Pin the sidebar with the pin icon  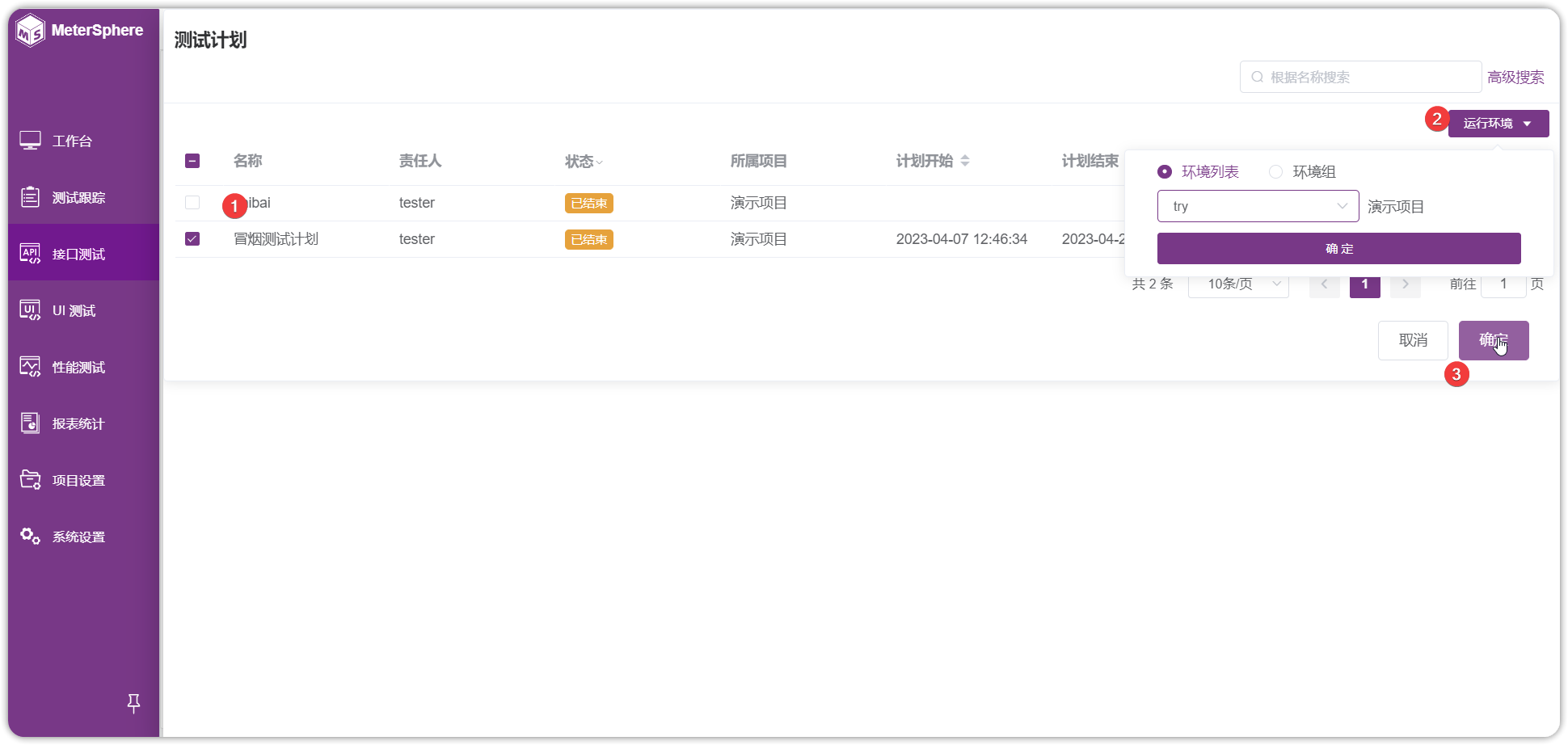(134, 703)
